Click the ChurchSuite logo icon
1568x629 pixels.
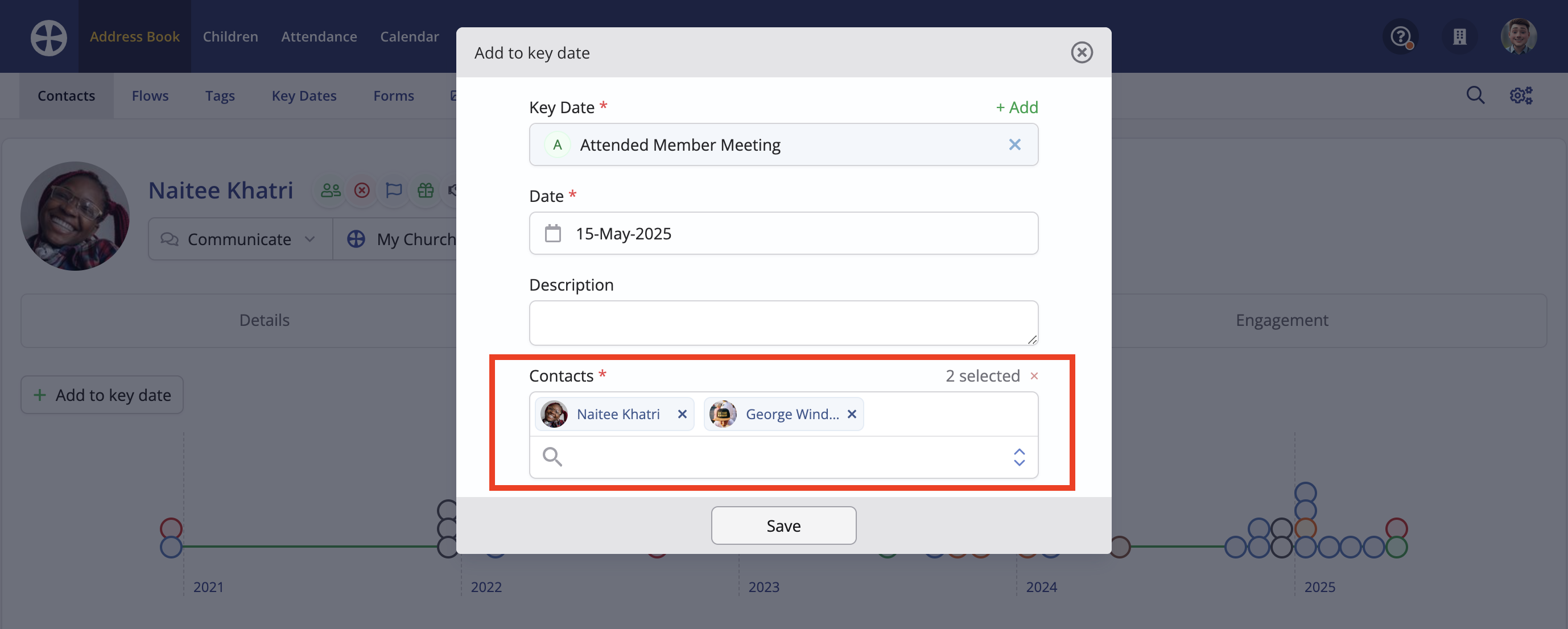(x=49, y=37)
